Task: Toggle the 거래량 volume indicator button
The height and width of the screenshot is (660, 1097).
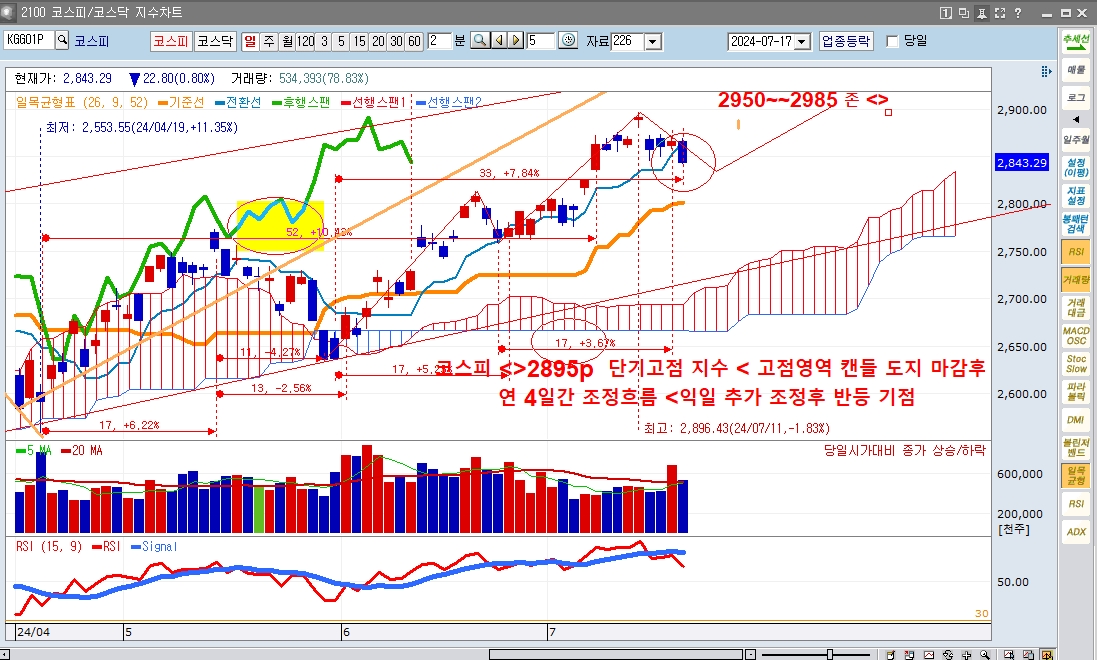Action: (1075, 279)
